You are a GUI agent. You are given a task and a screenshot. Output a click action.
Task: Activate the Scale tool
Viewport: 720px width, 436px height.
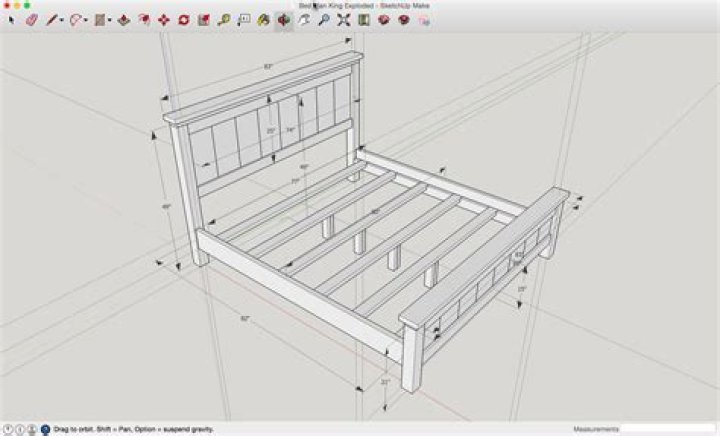tap(203, 20)
